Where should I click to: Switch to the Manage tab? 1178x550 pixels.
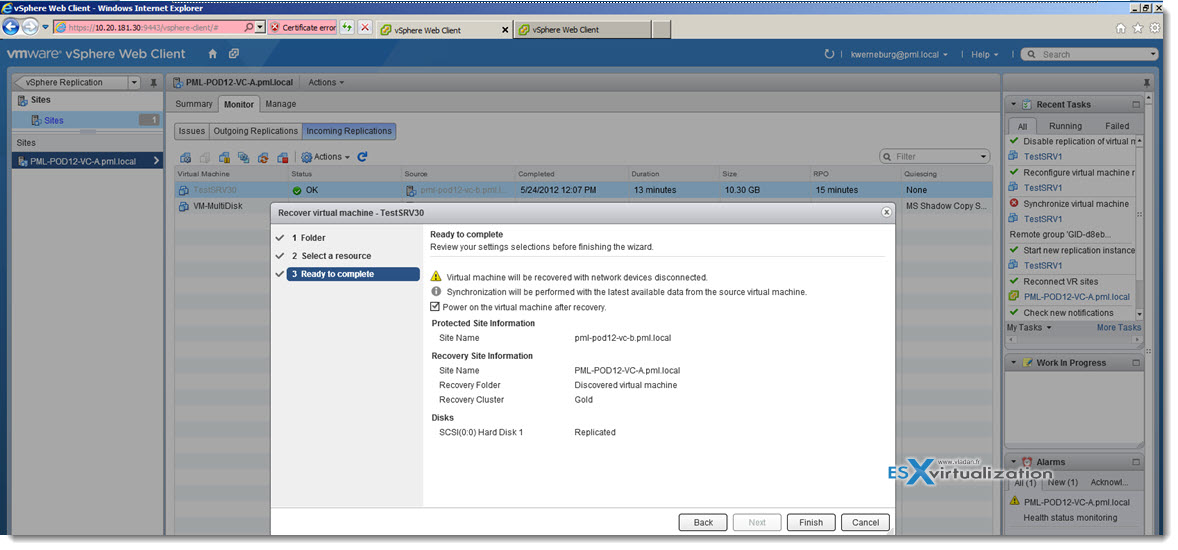click(x=280, y=104)
